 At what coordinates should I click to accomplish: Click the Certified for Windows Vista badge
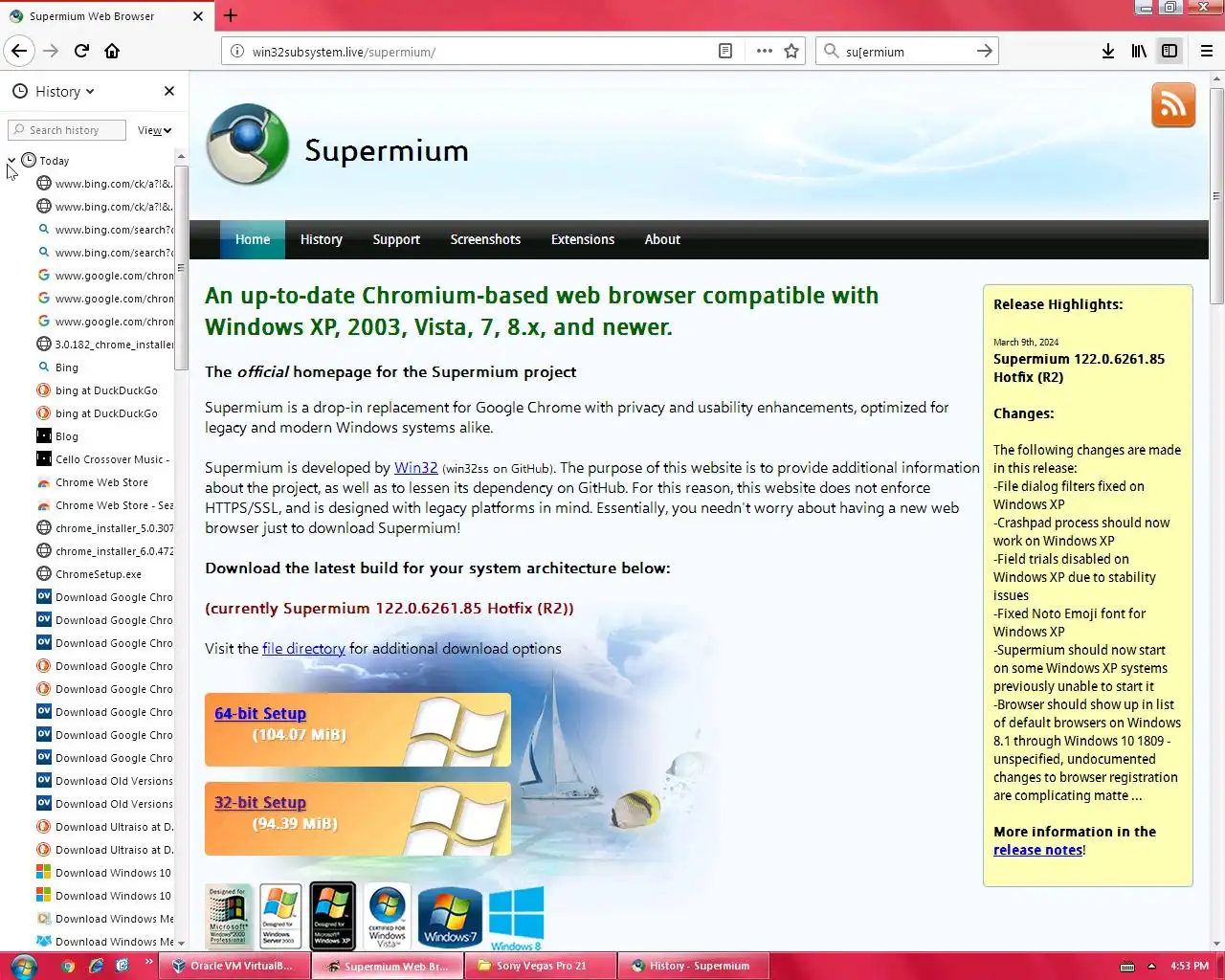[x=388, y=916]
